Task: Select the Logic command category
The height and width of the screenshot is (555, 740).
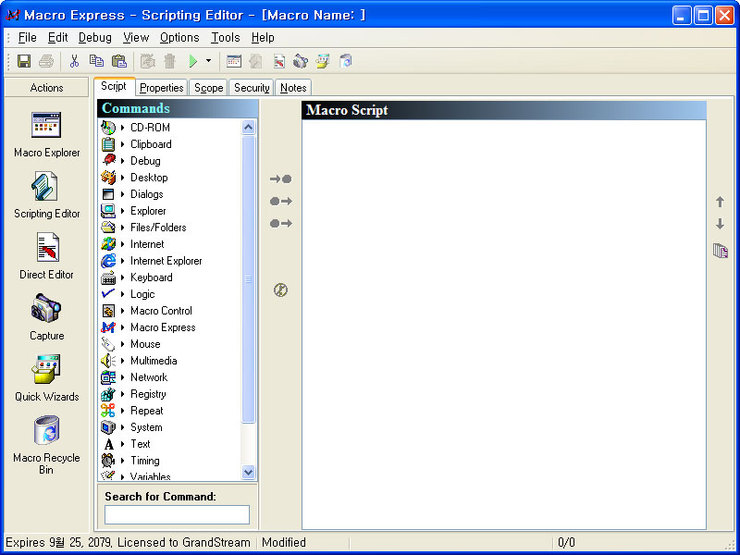Action: [x=143, y=294]
